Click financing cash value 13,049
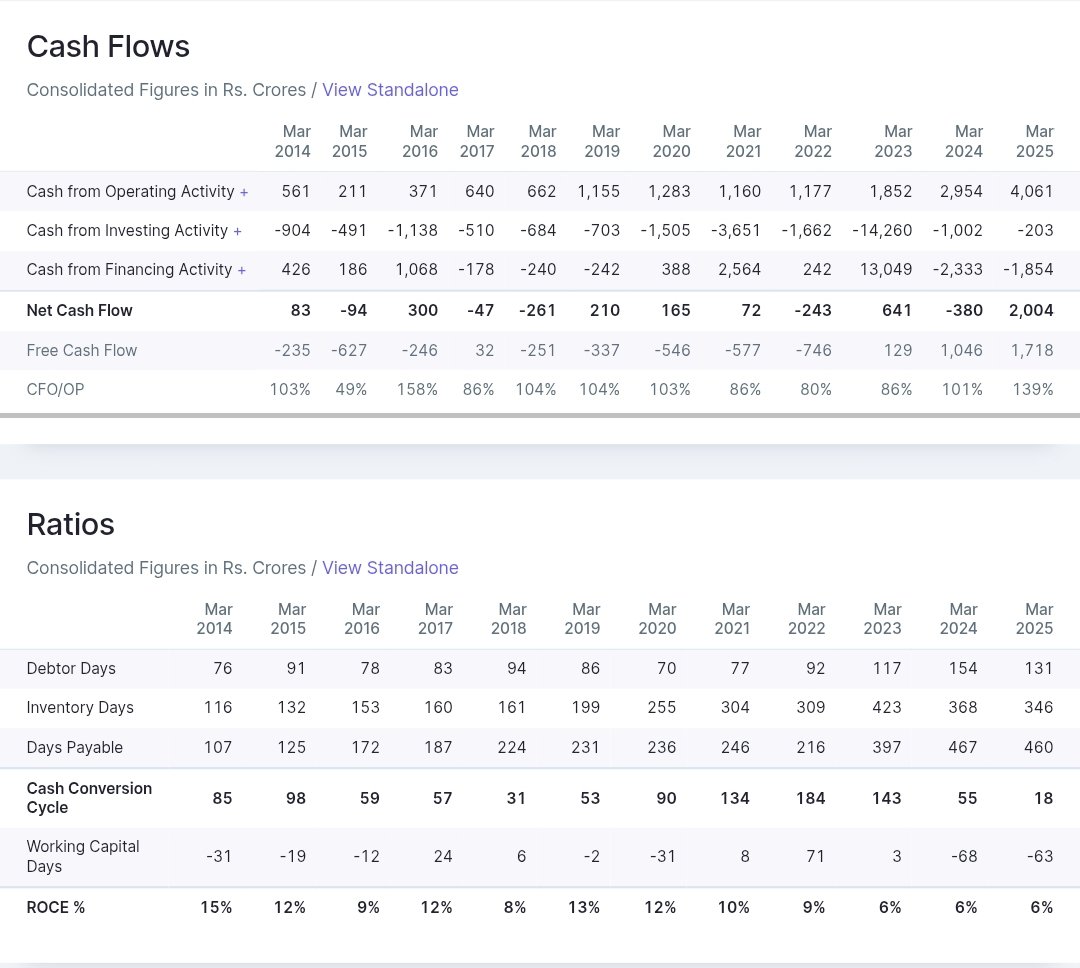This screenshot has width=1080, height=968. coord(886,269)
